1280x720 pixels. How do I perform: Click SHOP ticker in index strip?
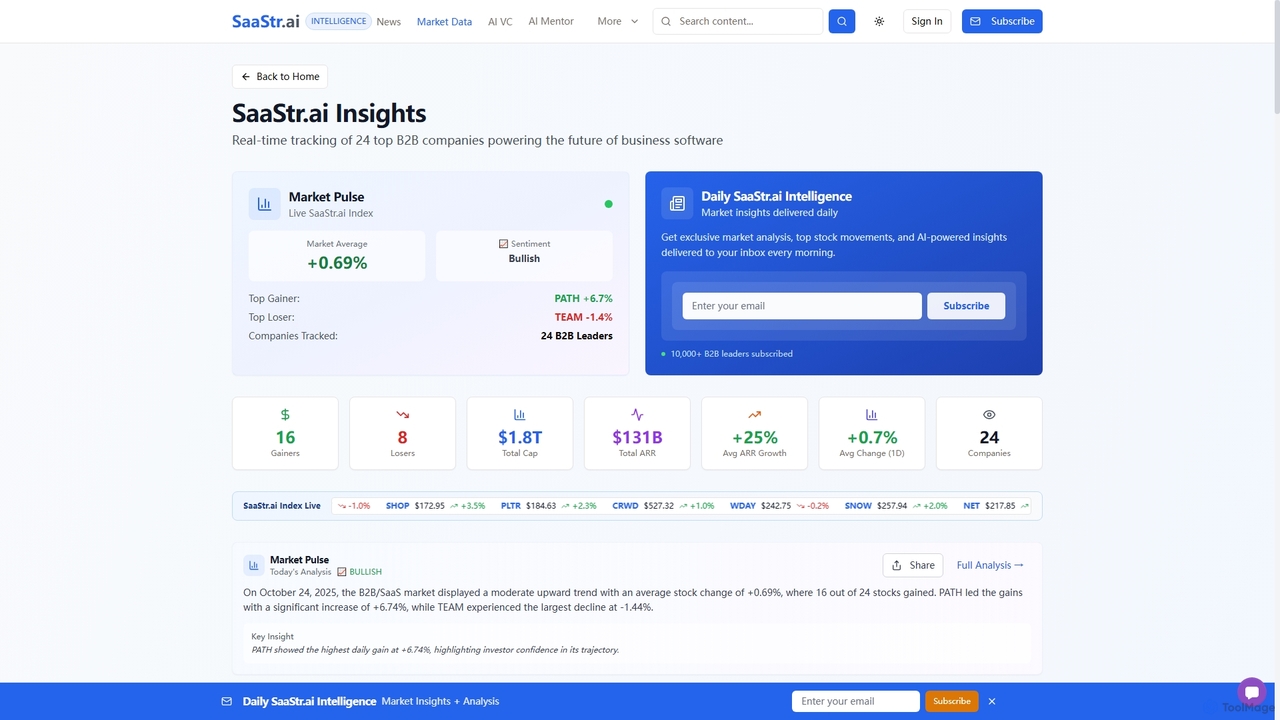click(397, 506)
